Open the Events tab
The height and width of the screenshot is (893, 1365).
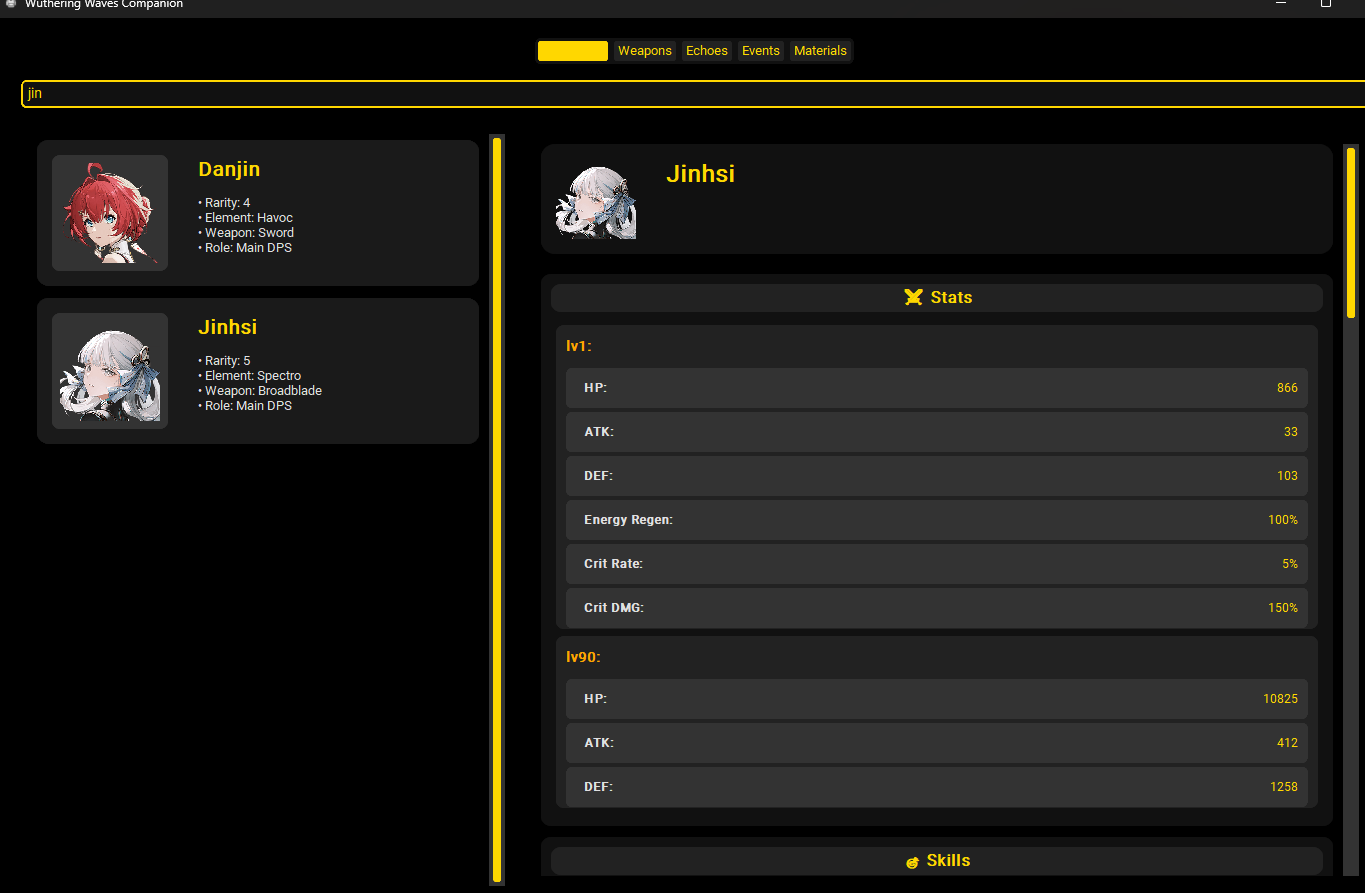[760, 51]
